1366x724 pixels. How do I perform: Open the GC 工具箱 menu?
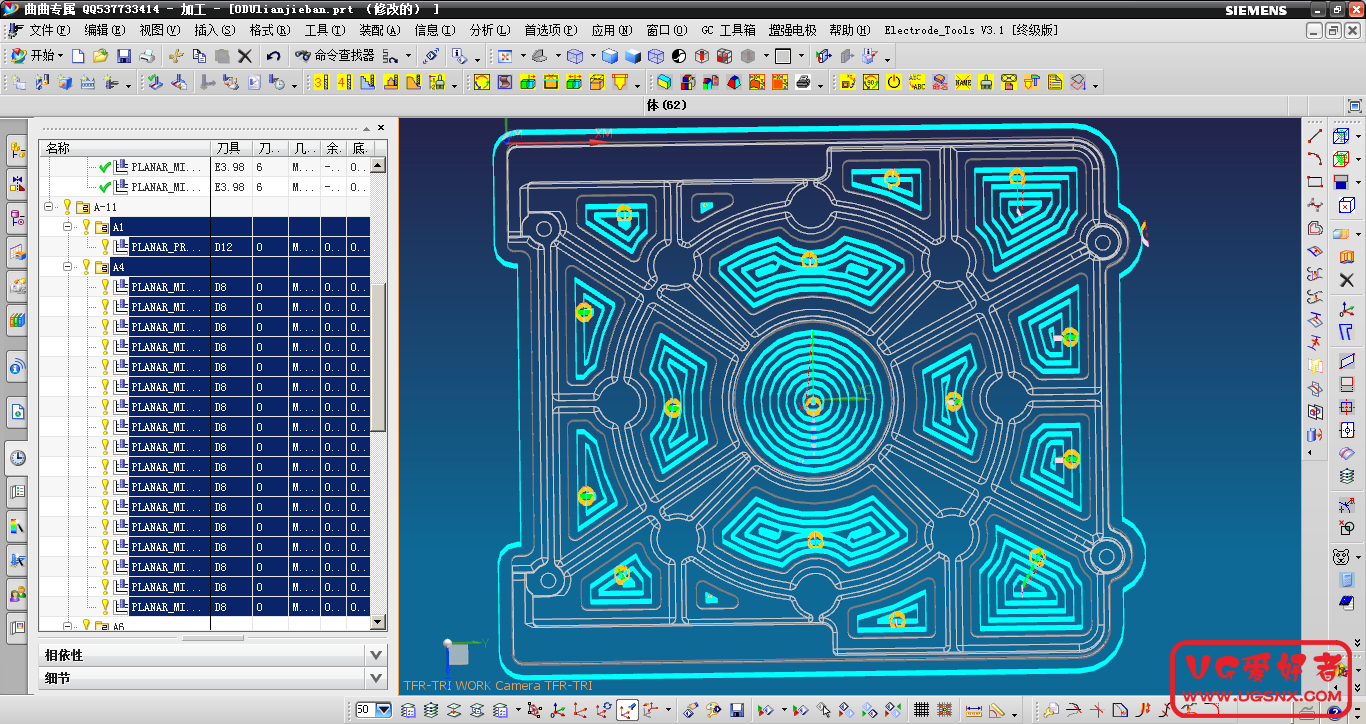click(x=728, y=30)
